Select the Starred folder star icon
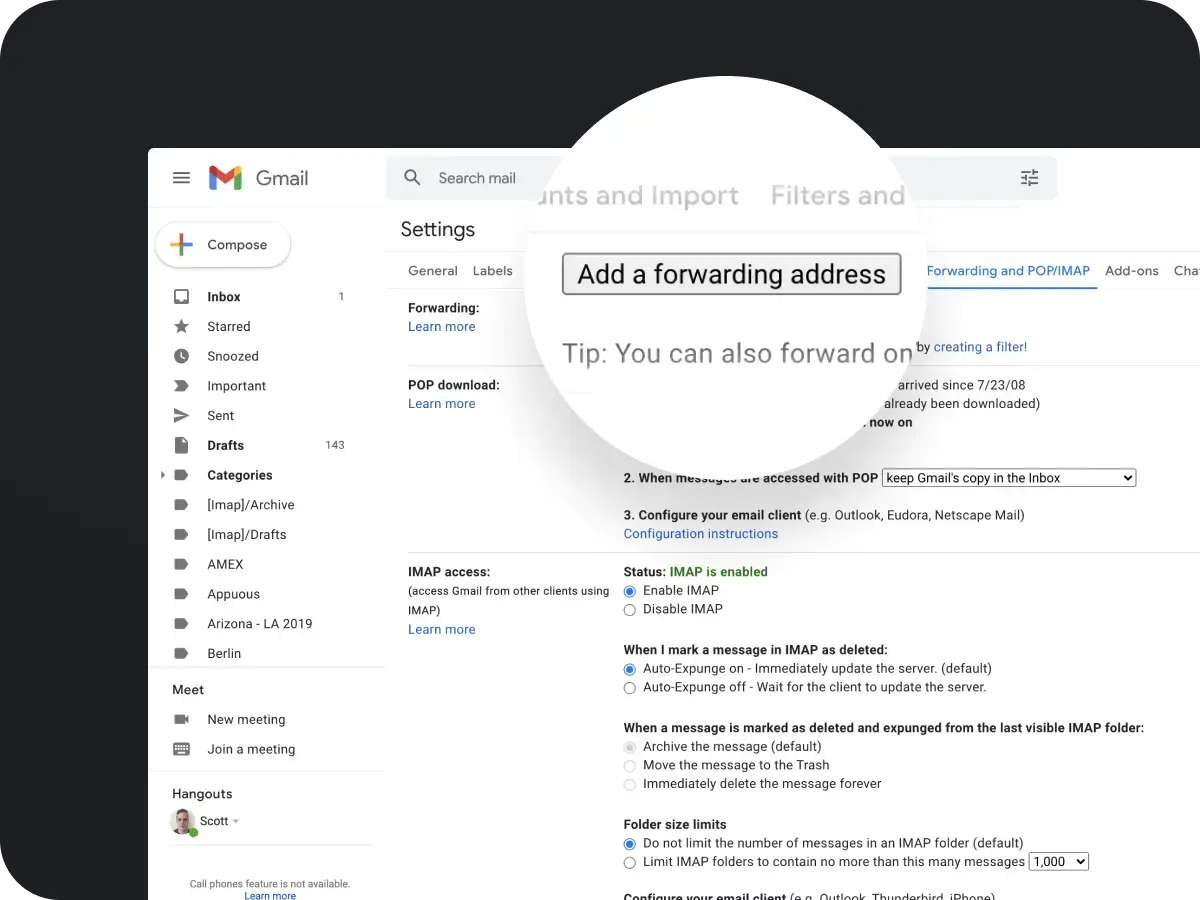The height and width of the screenshot is (900, 1200). click(182, 326)
